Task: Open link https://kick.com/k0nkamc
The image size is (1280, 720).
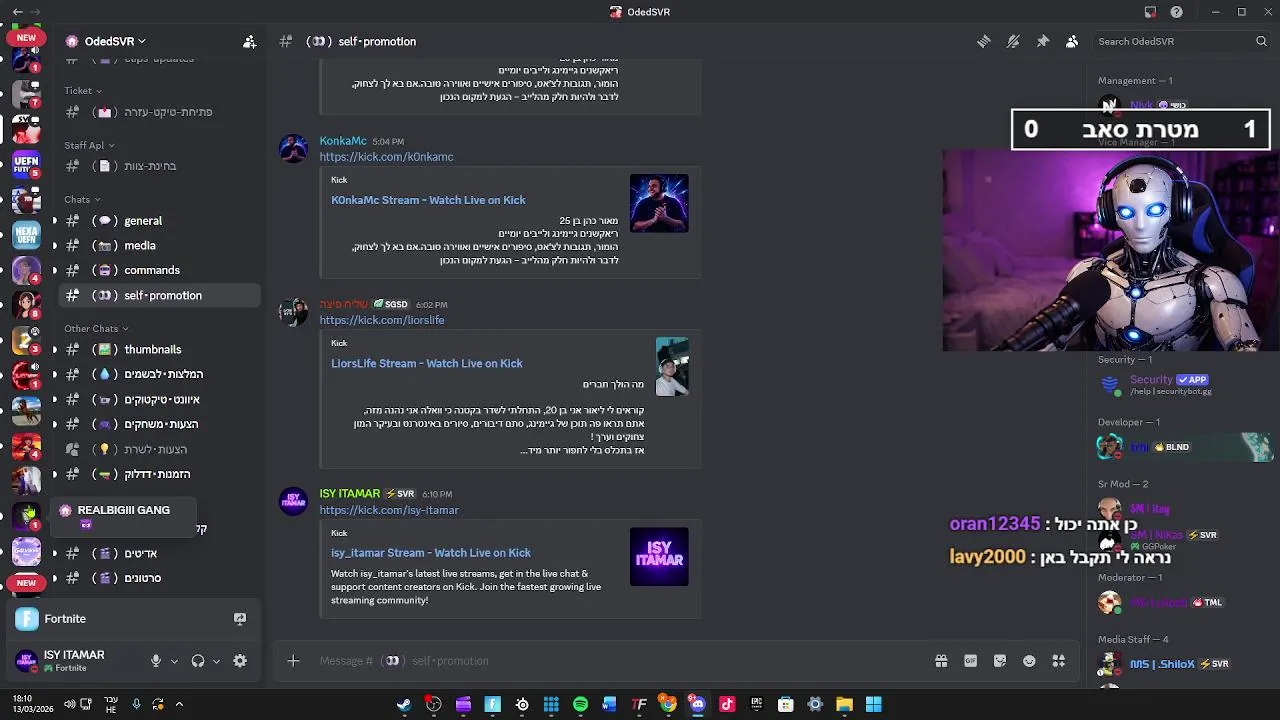Action: coord(386,157)
